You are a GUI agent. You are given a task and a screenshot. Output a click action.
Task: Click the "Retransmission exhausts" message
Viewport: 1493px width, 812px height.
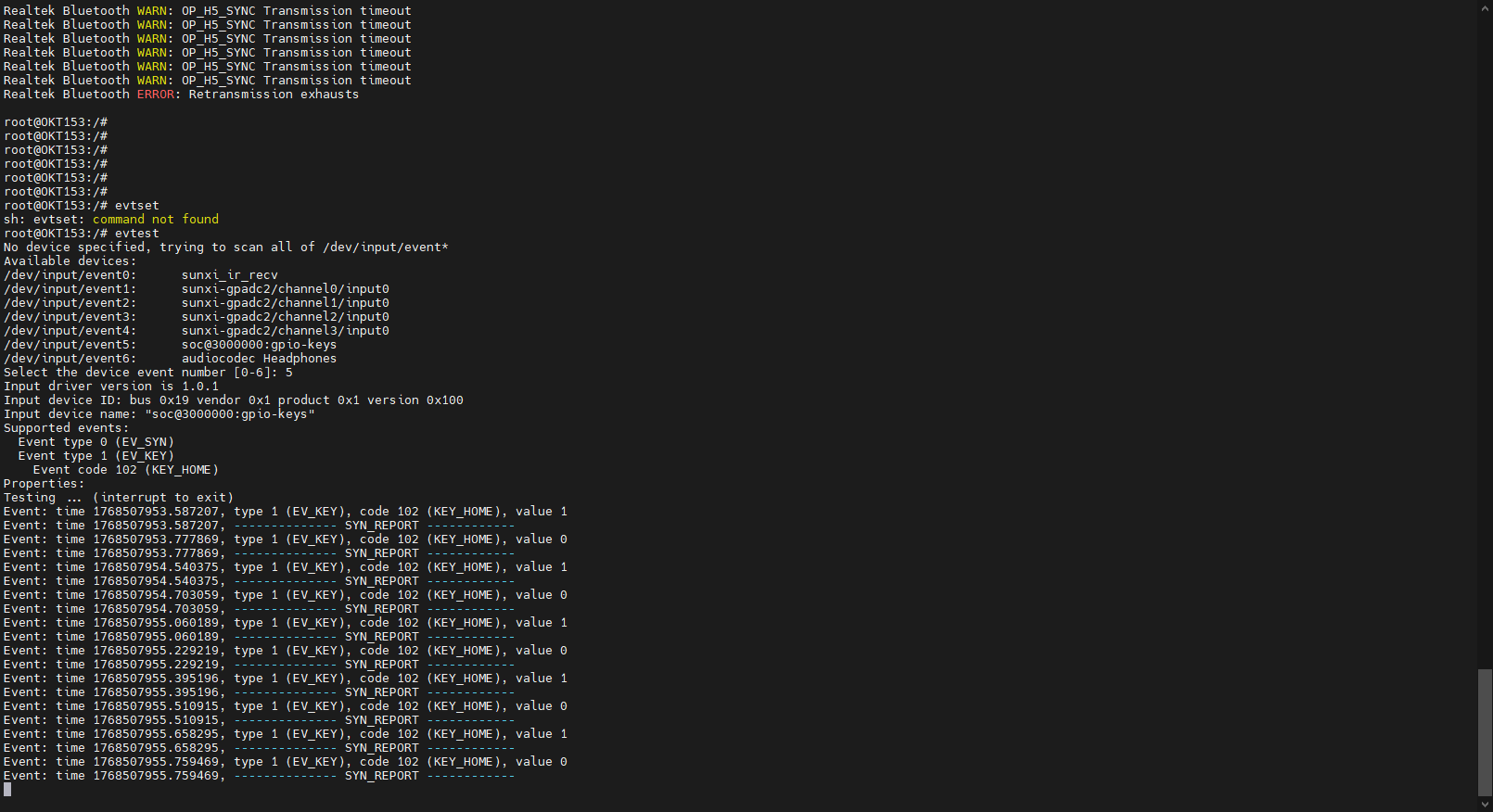coord(274,95)
